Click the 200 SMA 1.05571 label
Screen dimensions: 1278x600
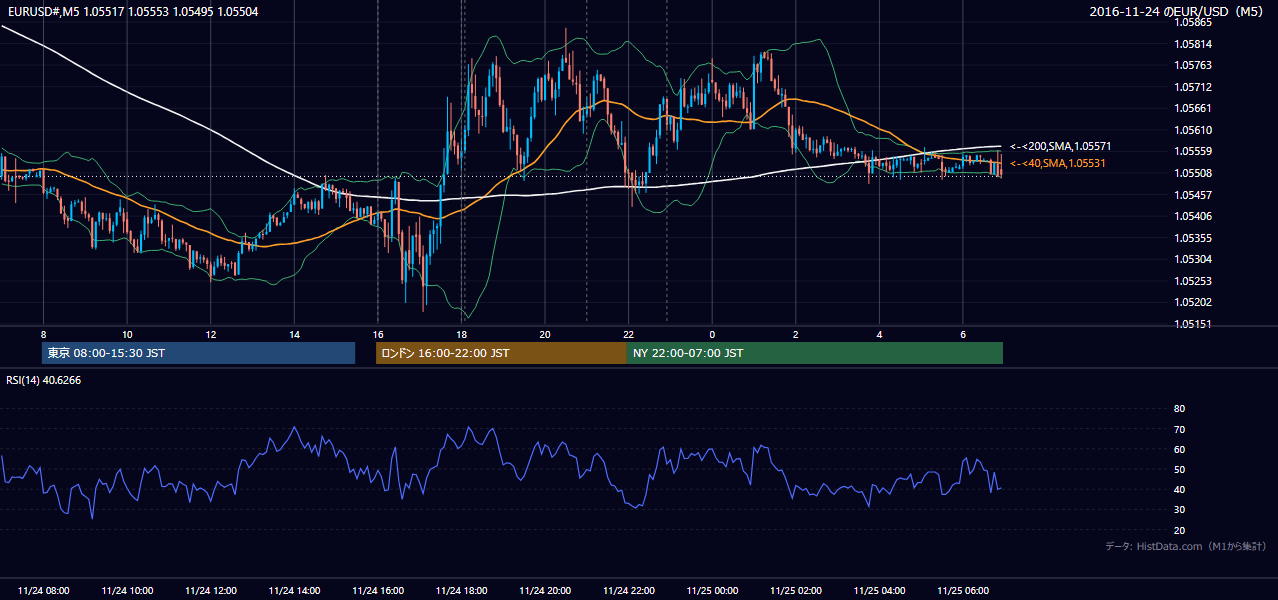[x=1060, y=146]
